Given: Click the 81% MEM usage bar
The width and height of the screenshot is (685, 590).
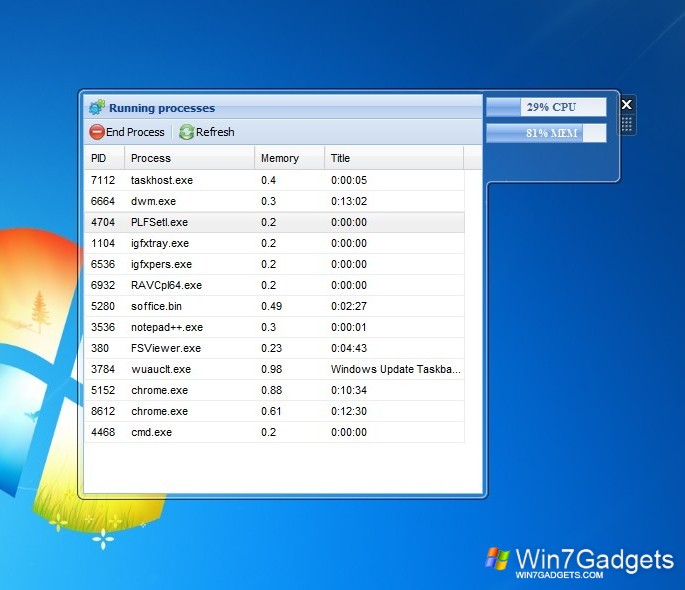Looking at the screenshot, I should (546, 133).
